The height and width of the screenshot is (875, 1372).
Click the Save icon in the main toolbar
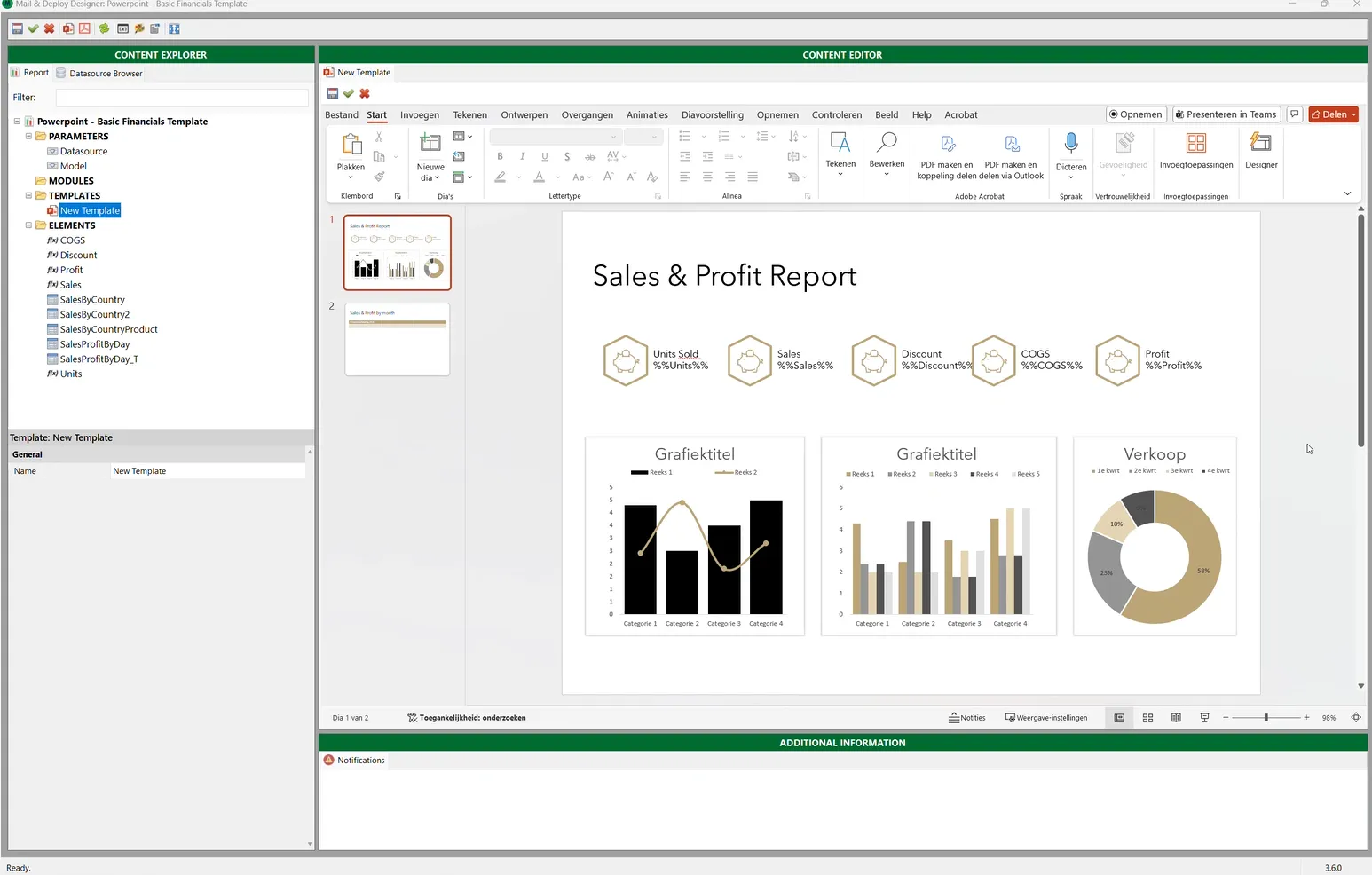(x=17, y=28)
